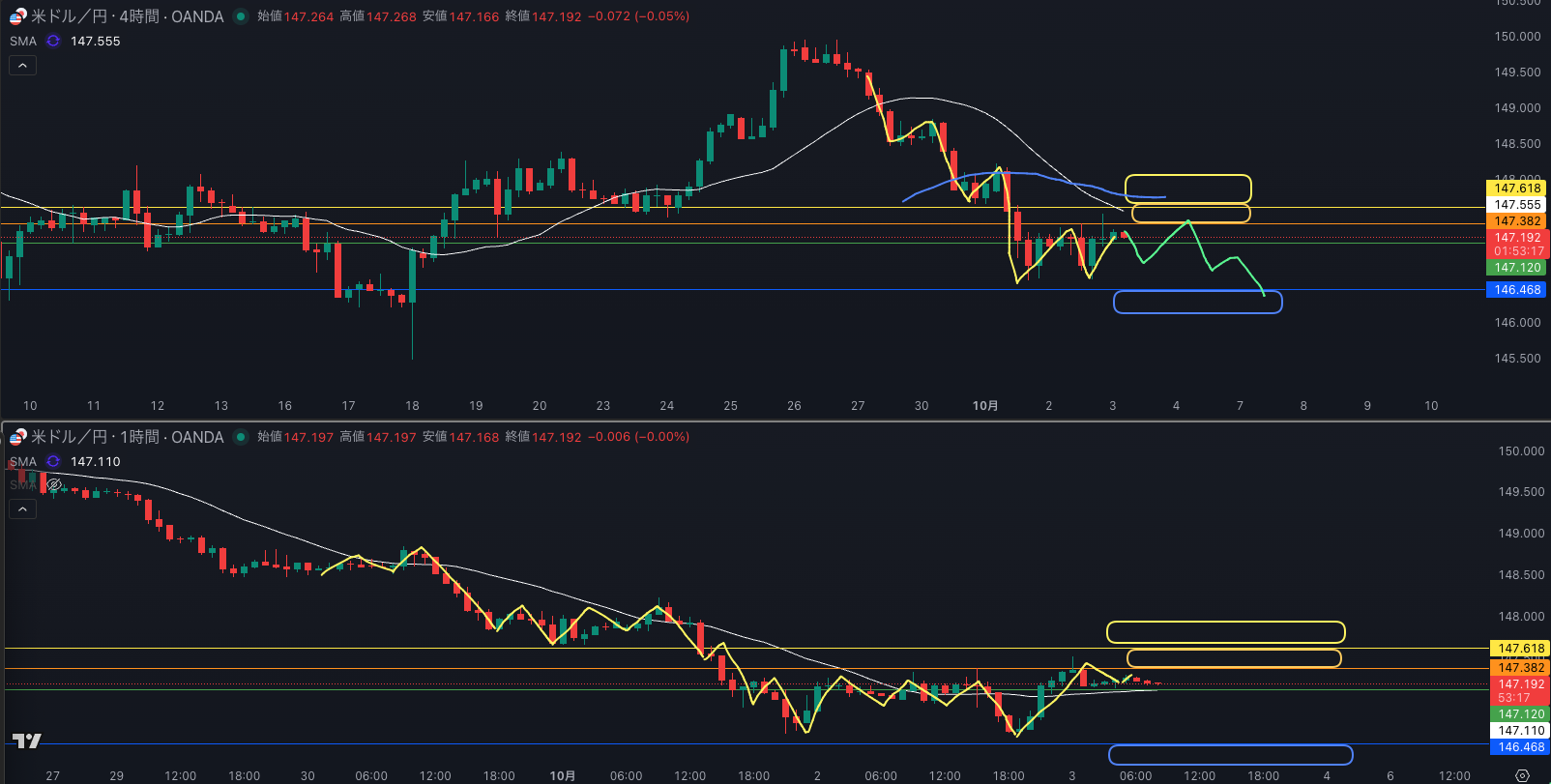Click the USD/JPY flag icon on 4-hour chart
The width and height of the screenshot is (1551, 784).
17,16
